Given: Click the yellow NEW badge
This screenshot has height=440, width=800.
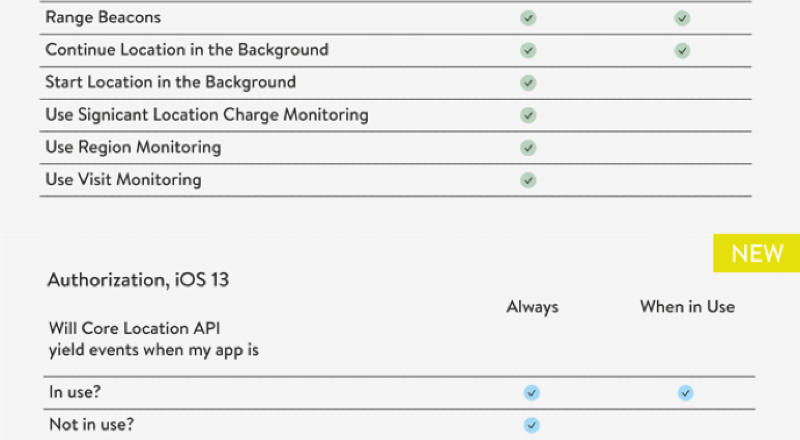Looking at the screenshot, I should point(757,254).
